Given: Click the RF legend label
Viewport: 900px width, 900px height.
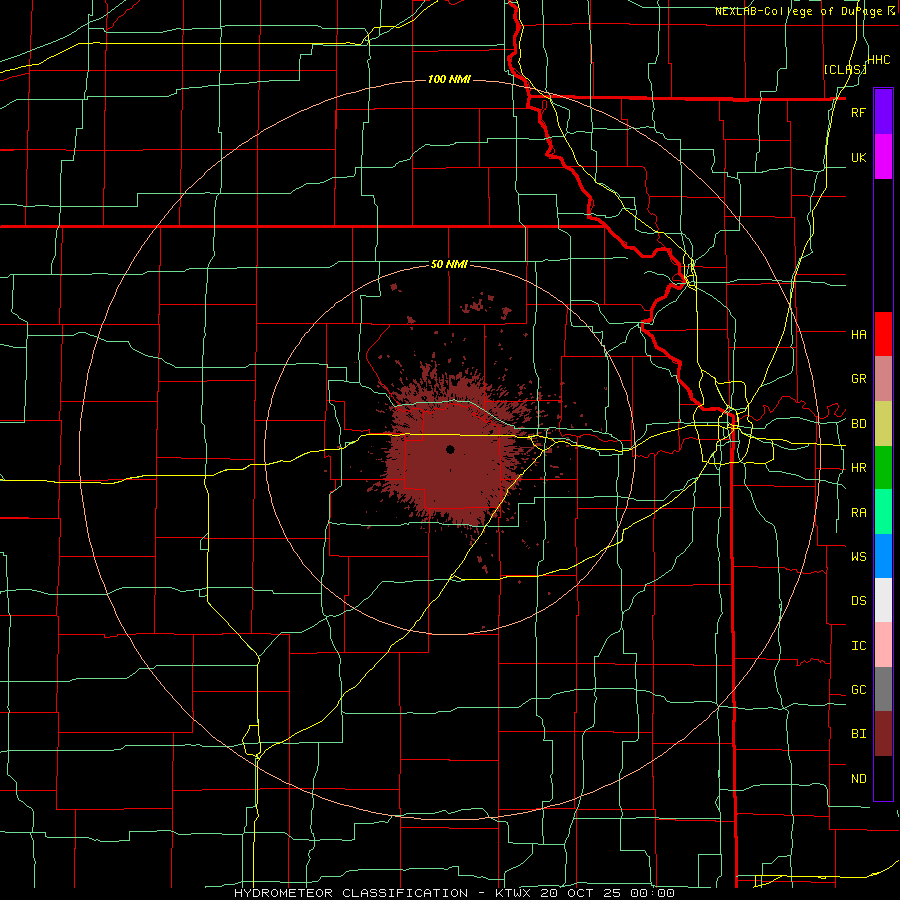Looking at the screenshot, I should pos(858,112).
